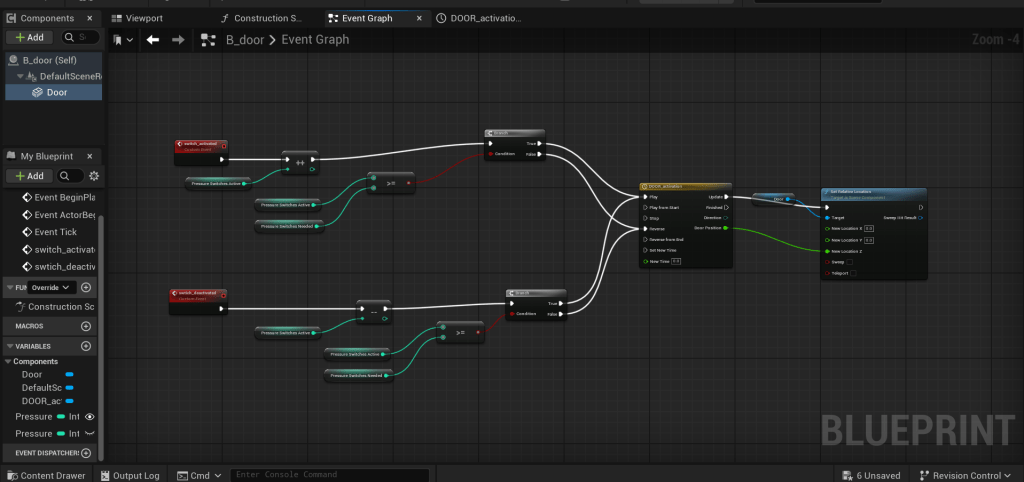Image resolution: width=1024 pixels, height=482 pixels.
Task: Close the My Blueprint panel
Action: pyautogui.click(x=89, y=156)
